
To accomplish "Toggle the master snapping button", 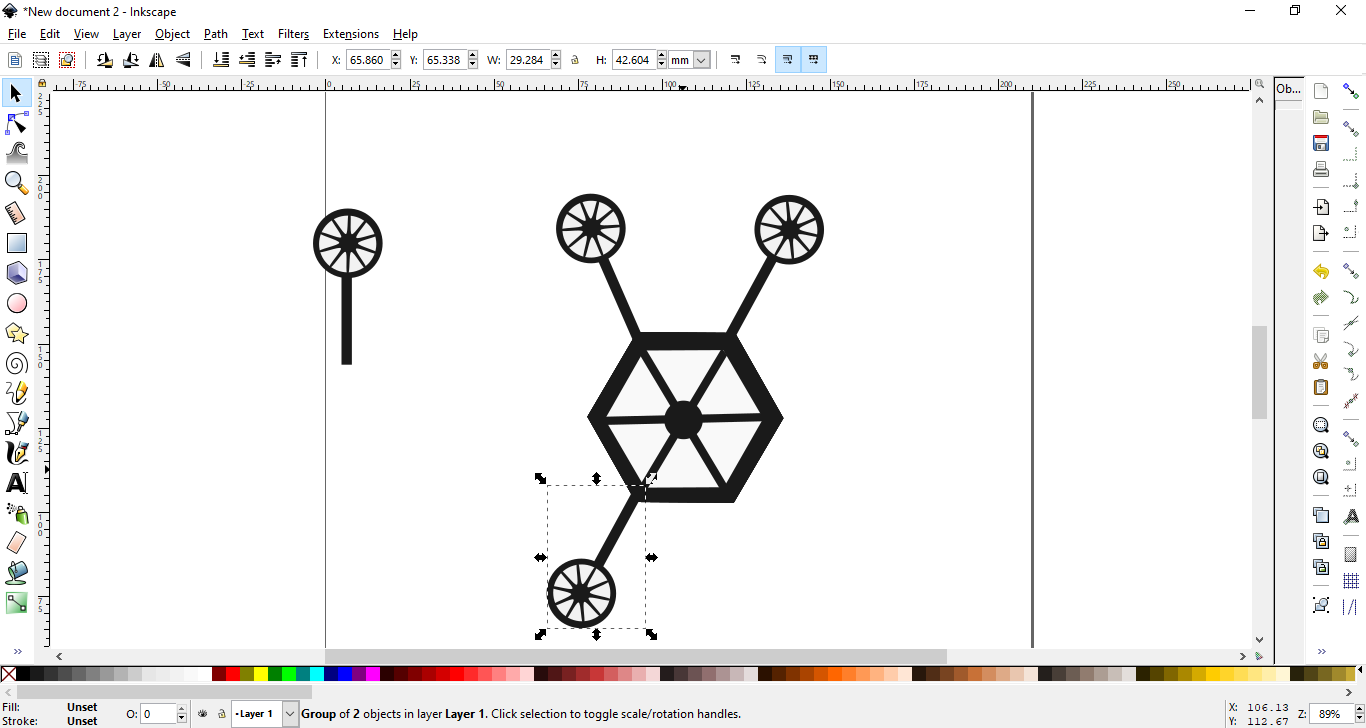I will [x=1351, y=91].
